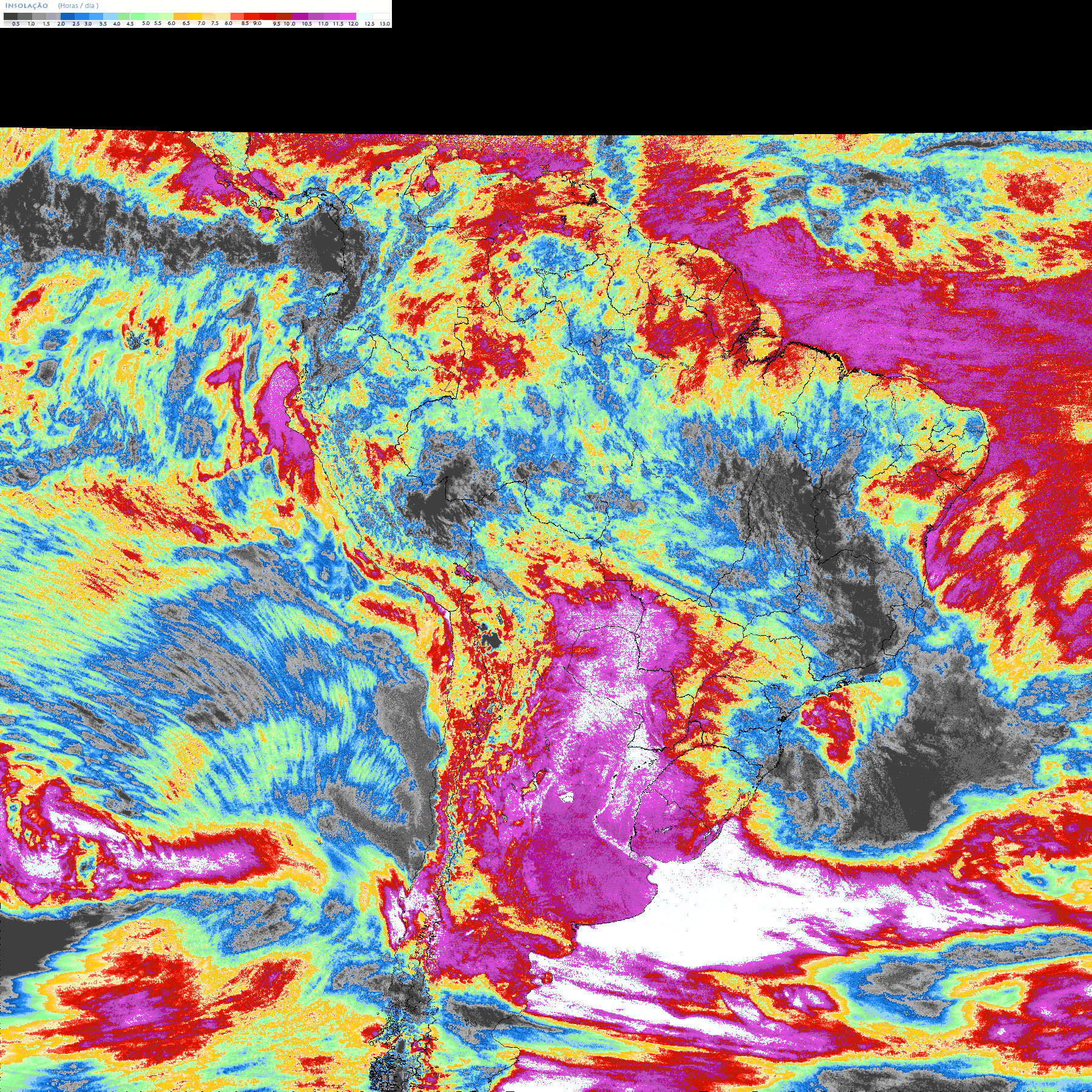Click the 11.0 value in the legend

coord(323,24)
